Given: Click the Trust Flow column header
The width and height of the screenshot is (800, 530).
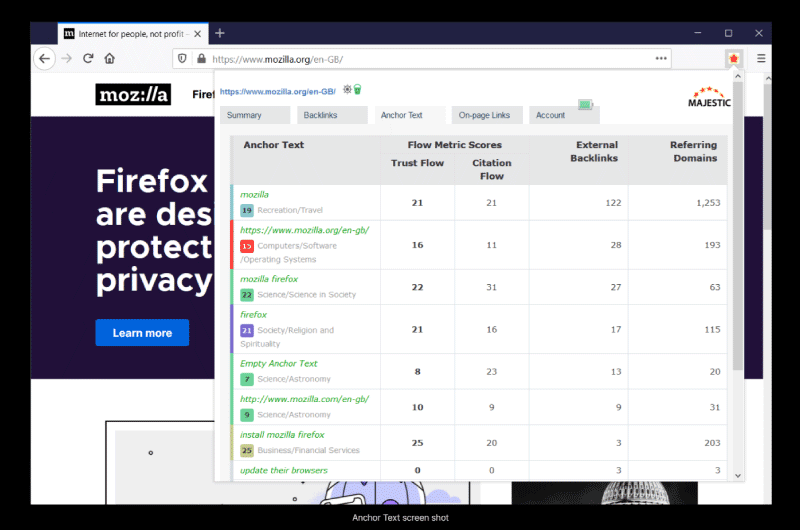Looking at the screenshot, I should tap(417, 163).
